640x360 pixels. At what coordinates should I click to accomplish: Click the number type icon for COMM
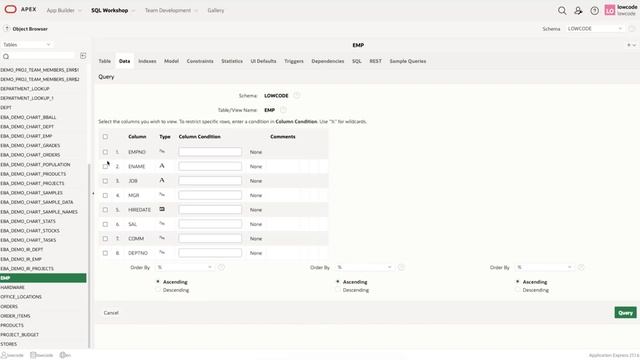point(162,238)
